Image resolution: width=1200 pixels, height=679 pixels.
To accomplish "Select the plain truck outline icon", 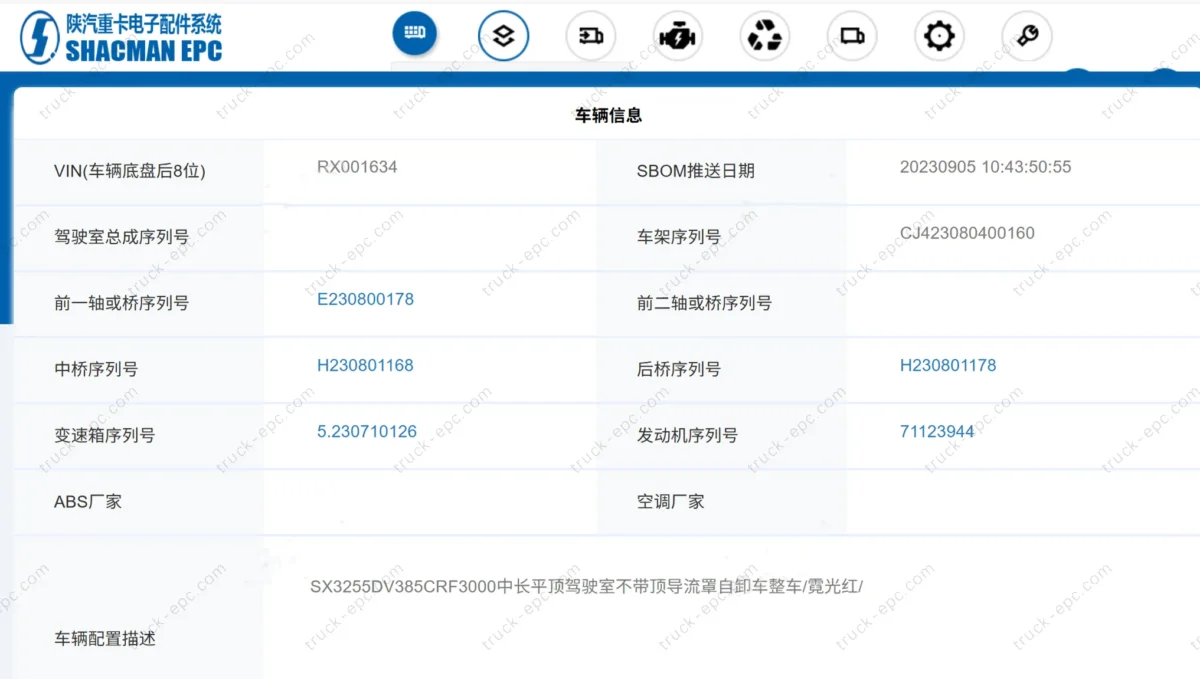I will 852,36.
